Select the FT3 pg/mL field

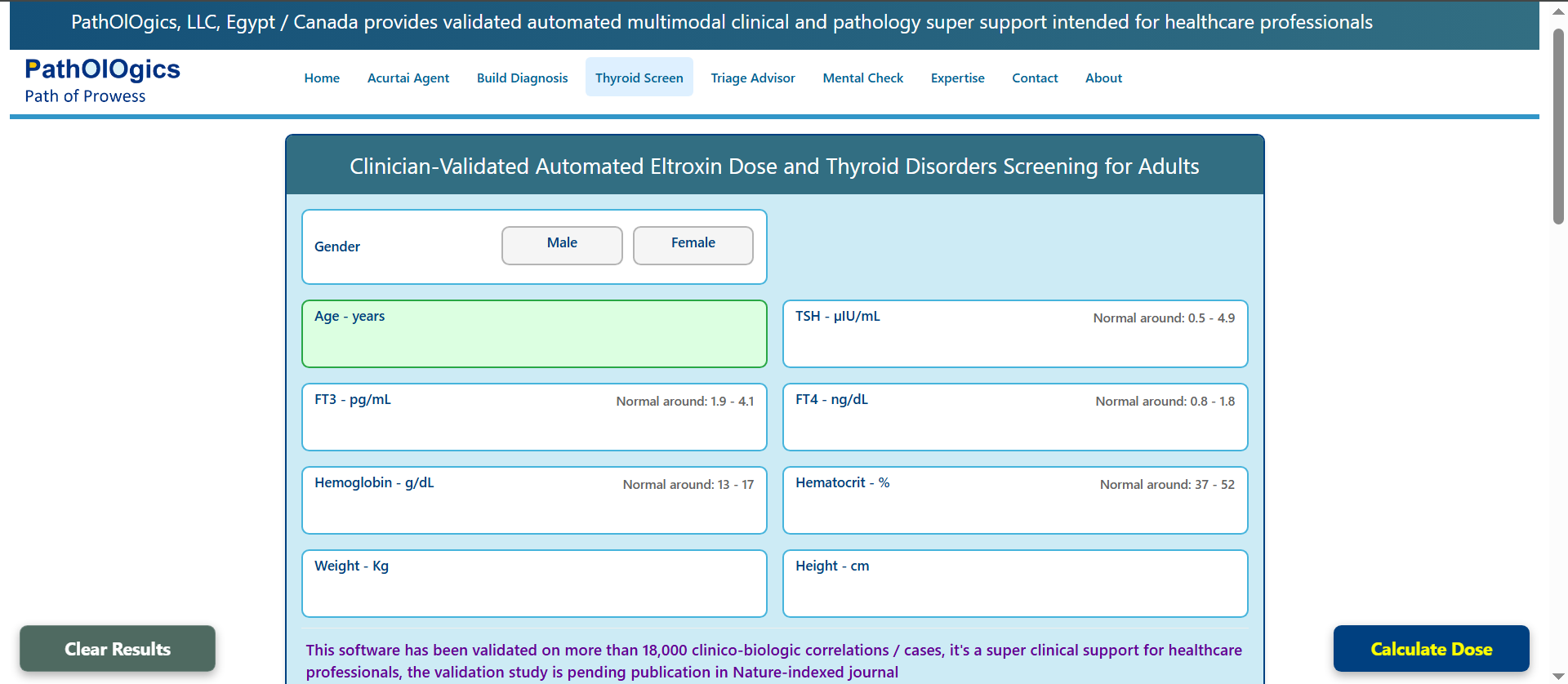[534, 417]
